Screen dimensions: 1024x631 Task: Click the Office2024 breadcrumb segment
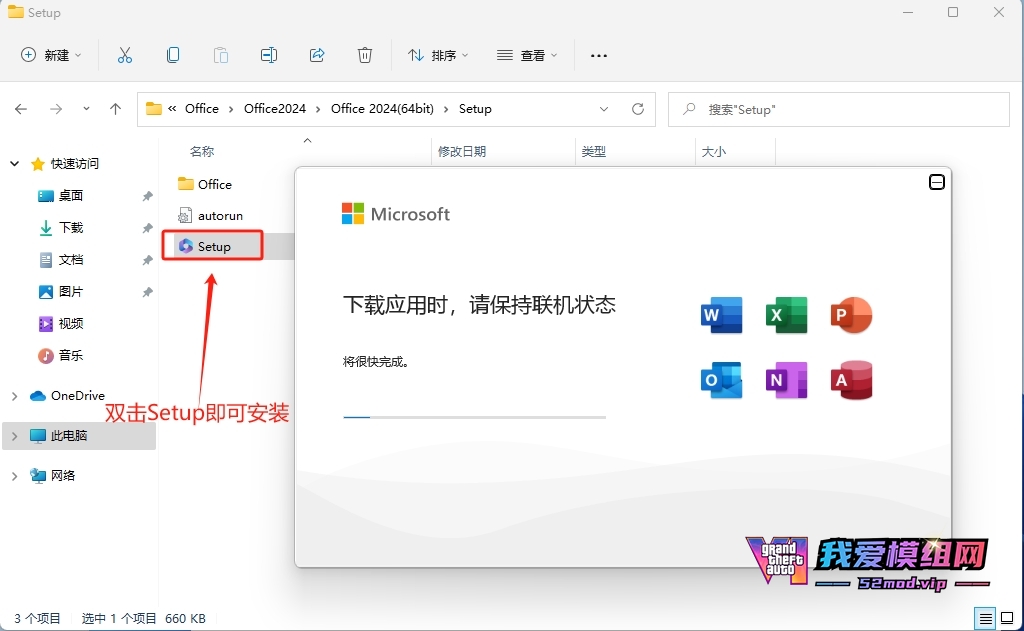click(275, 108)
